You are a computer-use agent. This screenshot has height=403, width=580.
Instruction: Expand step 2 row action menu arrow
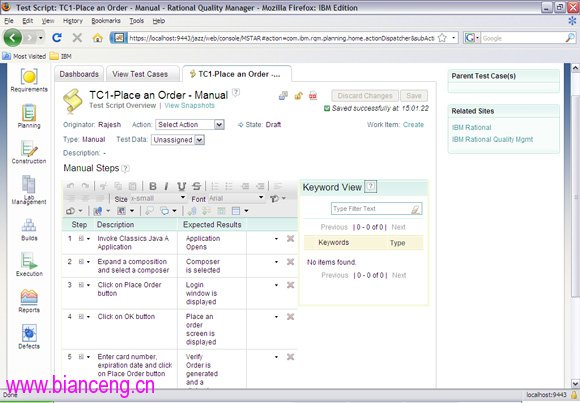88,262
